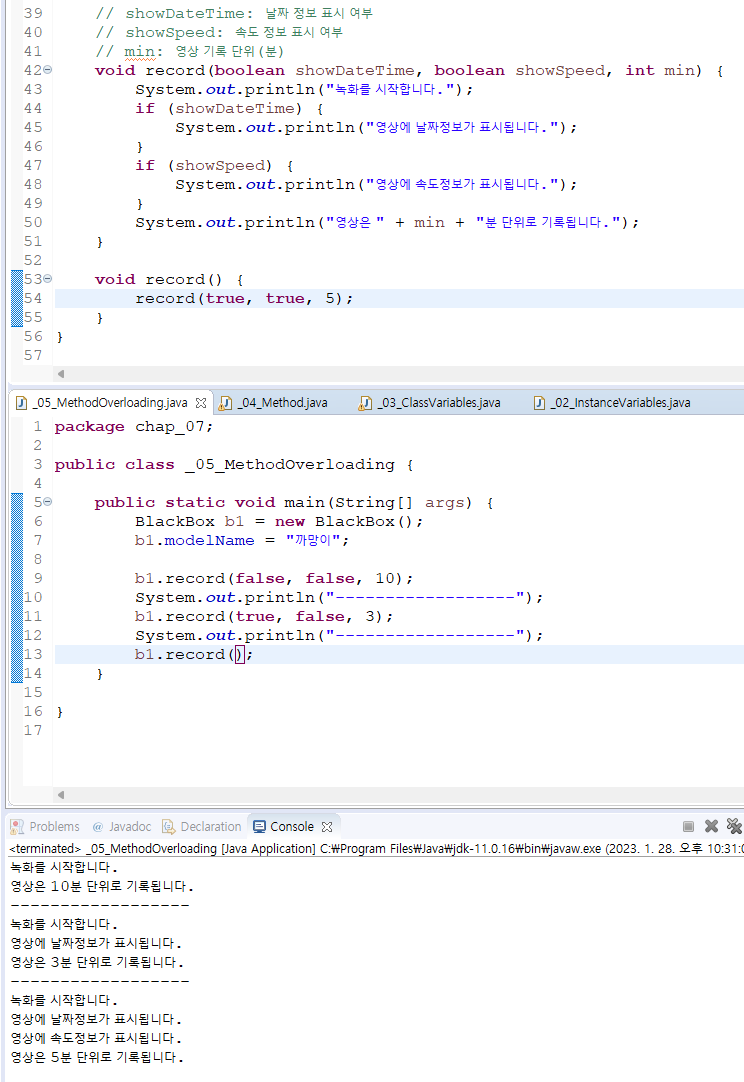The image size is (744, 1082).
Task: Close the _05_MethodOverloading.java editor tab
Action: pos(201,402)
